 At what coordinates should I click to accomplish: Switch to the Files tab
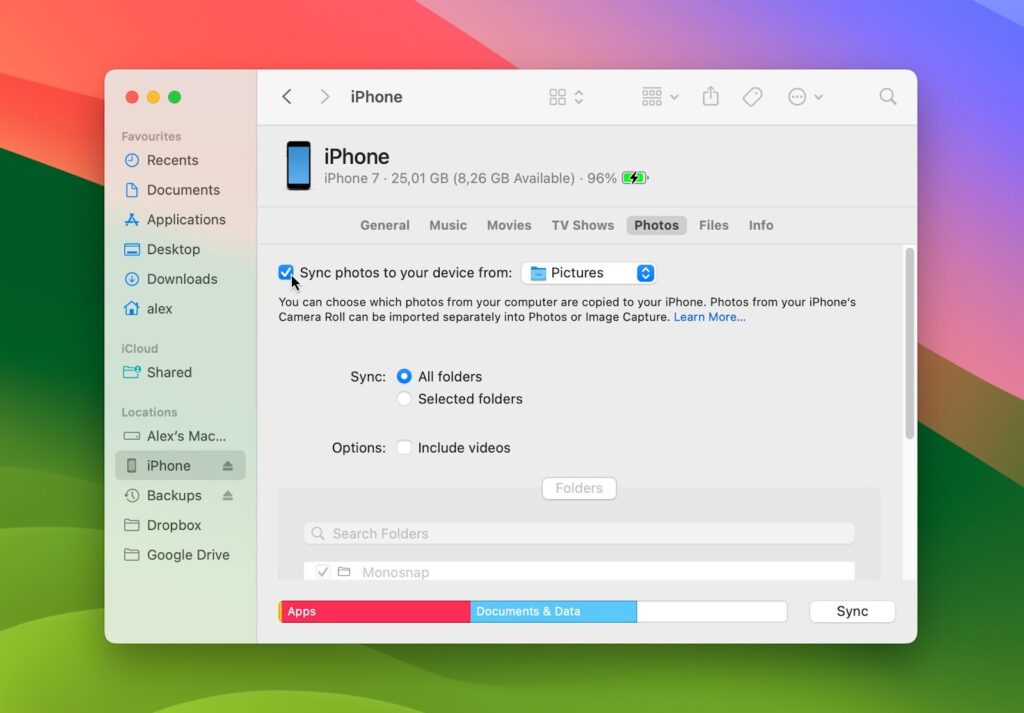[x=713, y=225]
